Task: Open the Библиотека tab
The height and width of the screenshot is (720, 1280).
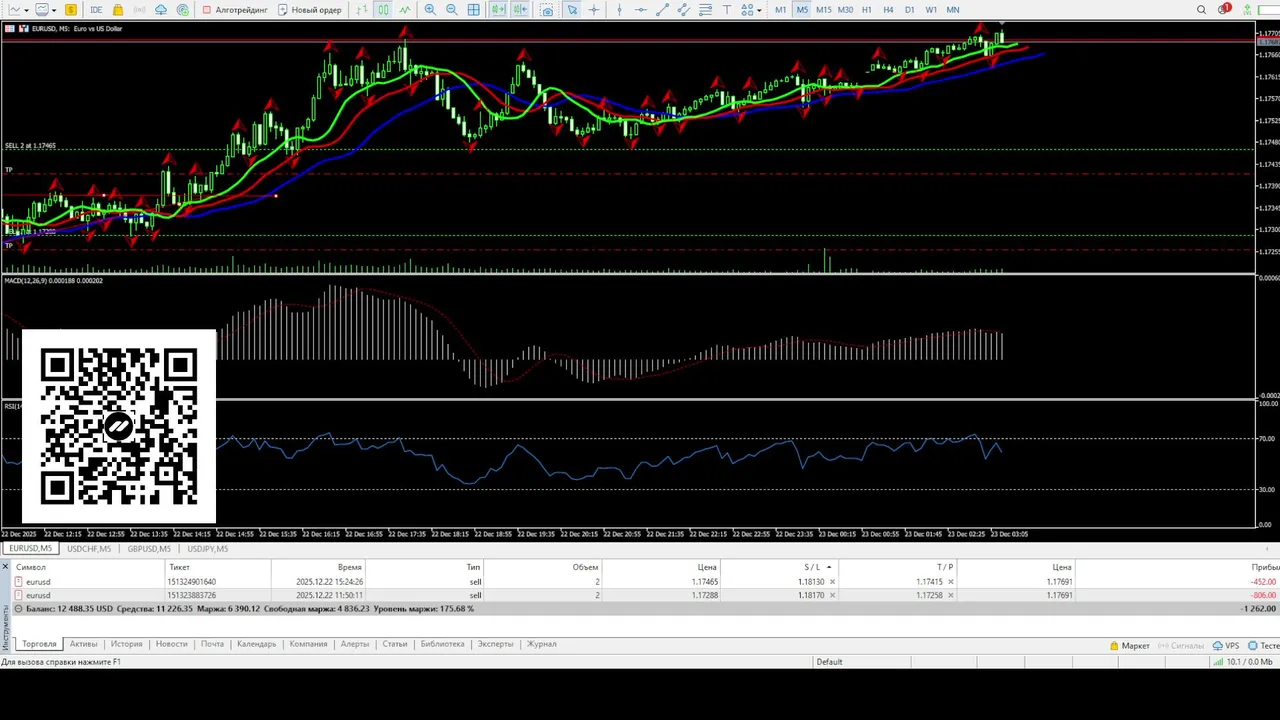Action: 442,644
